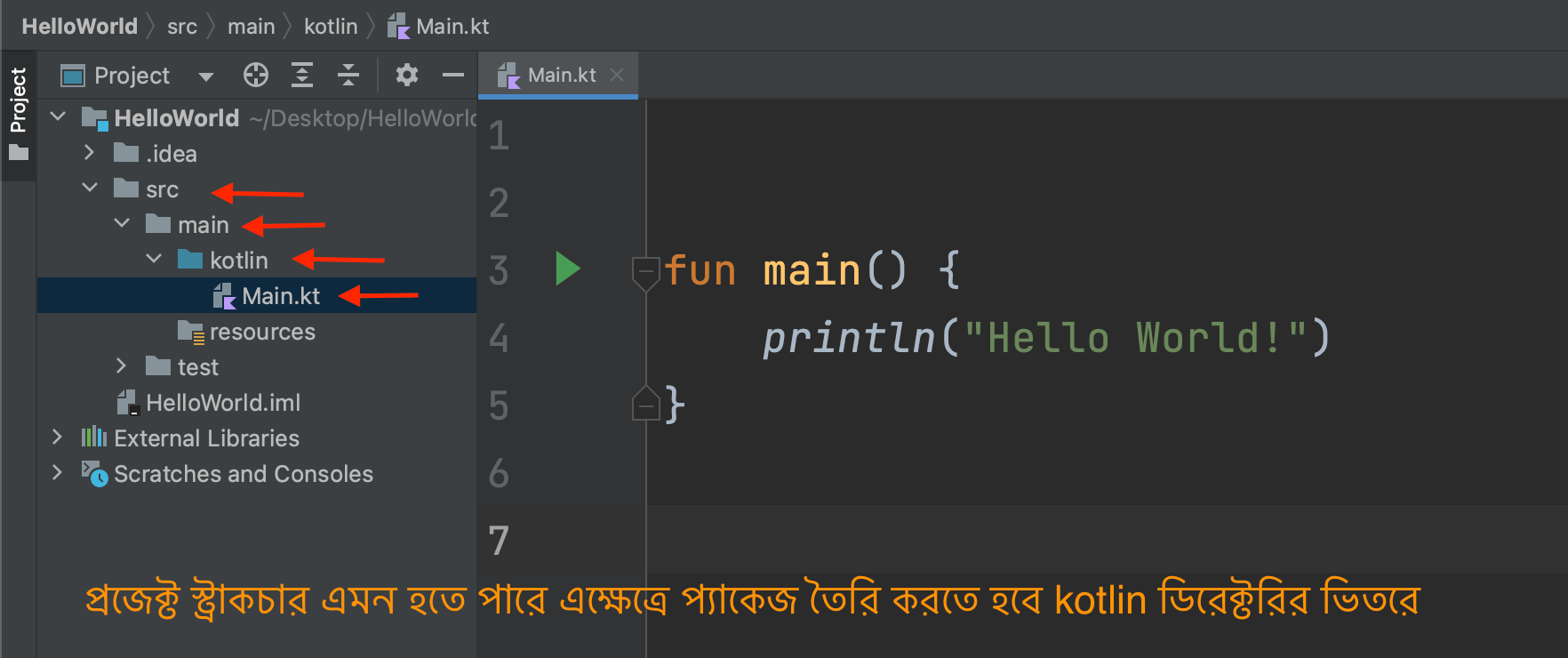
Task: Click line number 7 in gutter
Action: [x=499, y=541]
